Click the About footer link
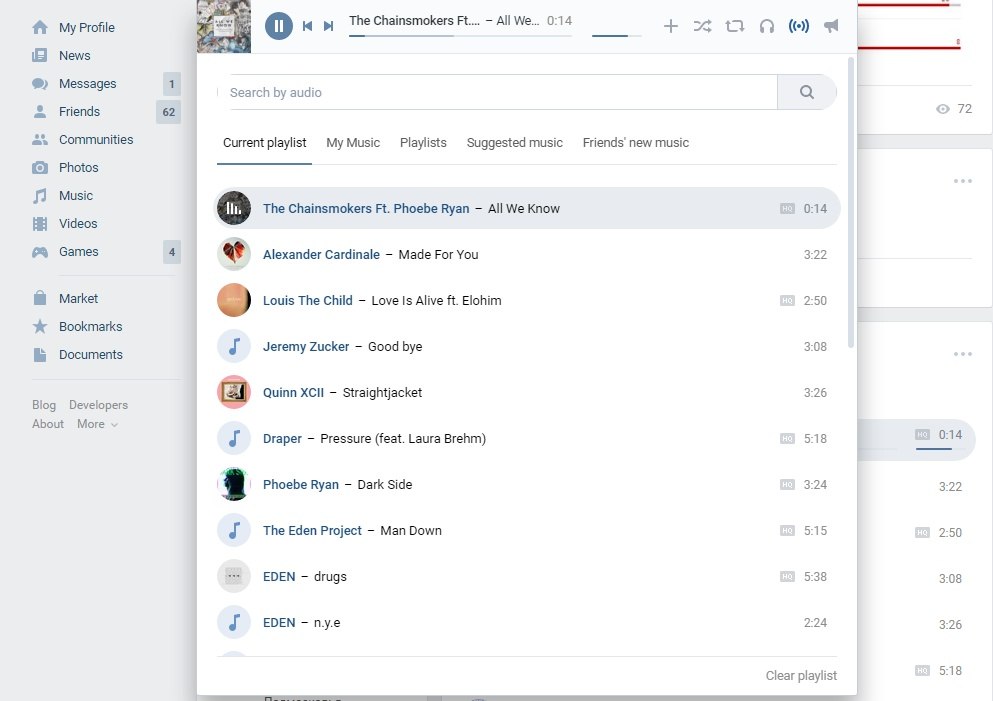This screenshot has height=701, width=993. (48, 424)
